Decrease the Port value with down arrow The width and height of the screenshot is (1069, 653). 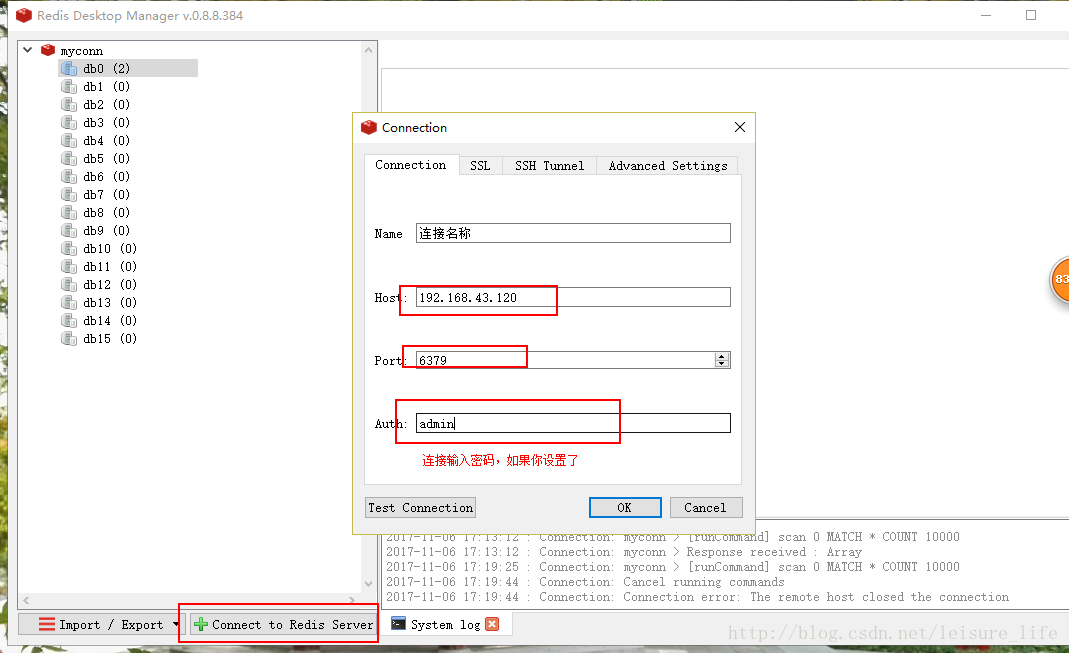(x=722, y=364)
